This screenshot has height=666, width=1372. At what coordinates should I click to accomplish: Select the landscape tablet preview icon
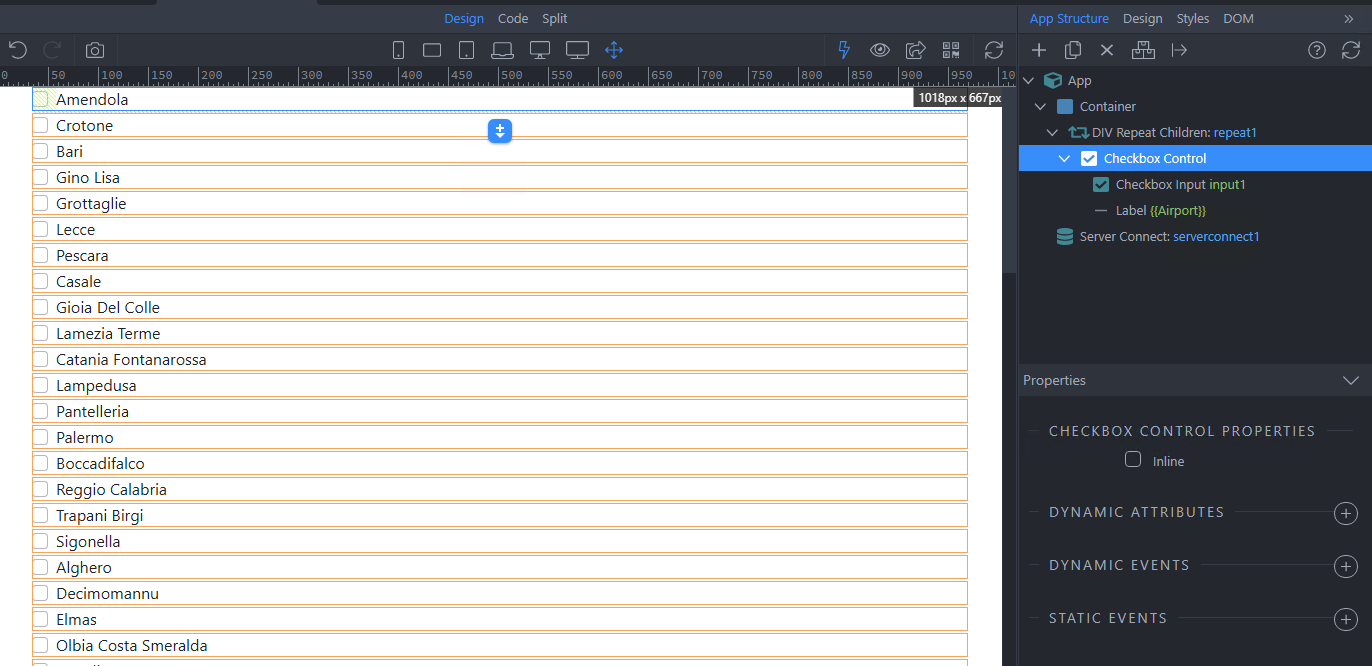[x=432, y=50]
